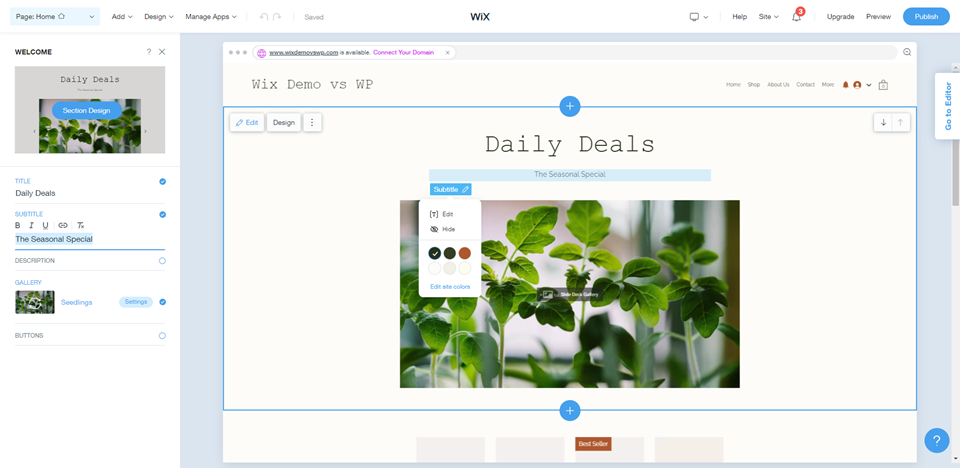Enable the Description checkbox
This screenshot has width=960, height=468.
pyautogui.click(x=162, y=261)
